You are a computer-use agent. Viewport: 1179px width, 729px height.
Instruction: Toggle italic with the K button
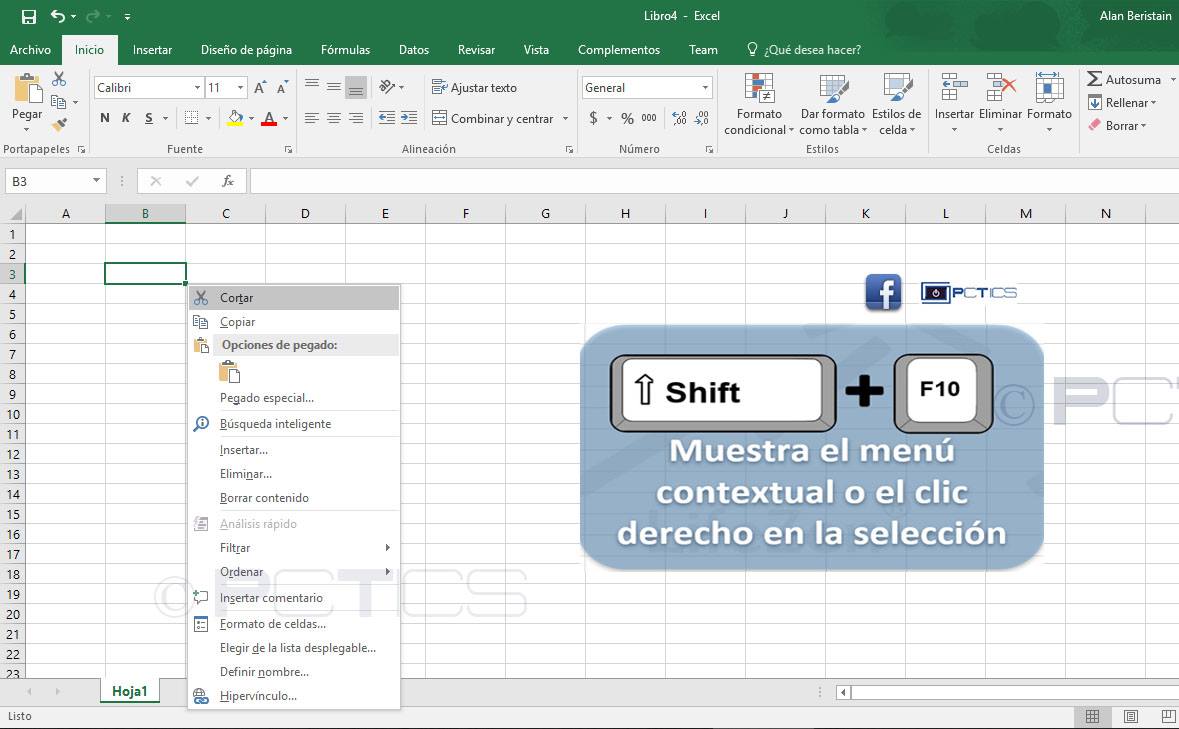126,118
